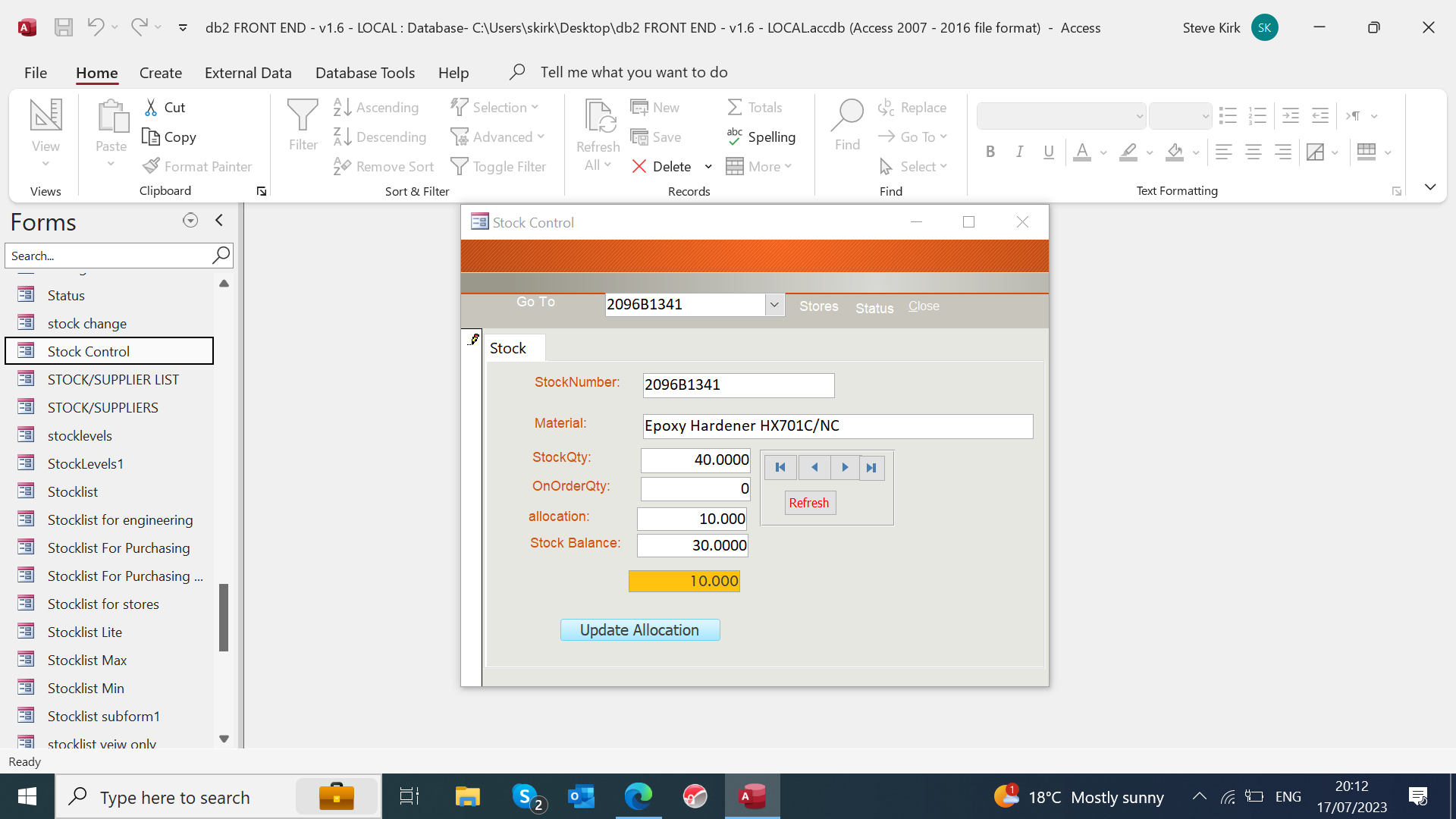
Task: Click bulleted list icon
Action: pos(1228,115)
